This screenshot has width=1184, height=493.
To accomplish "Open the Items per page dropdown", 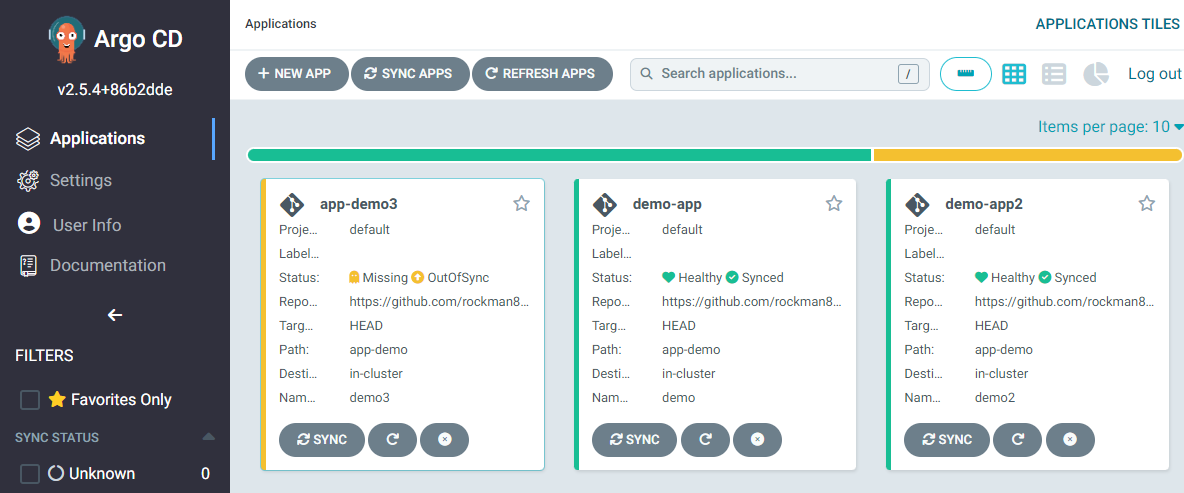I will pos(1110,127).
